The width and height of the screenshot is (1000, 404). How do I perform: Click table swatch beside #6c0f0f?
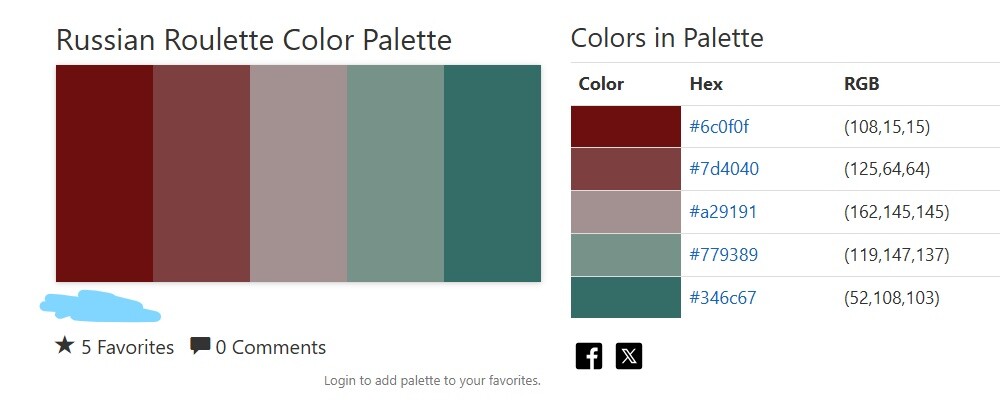pos(625,127)
